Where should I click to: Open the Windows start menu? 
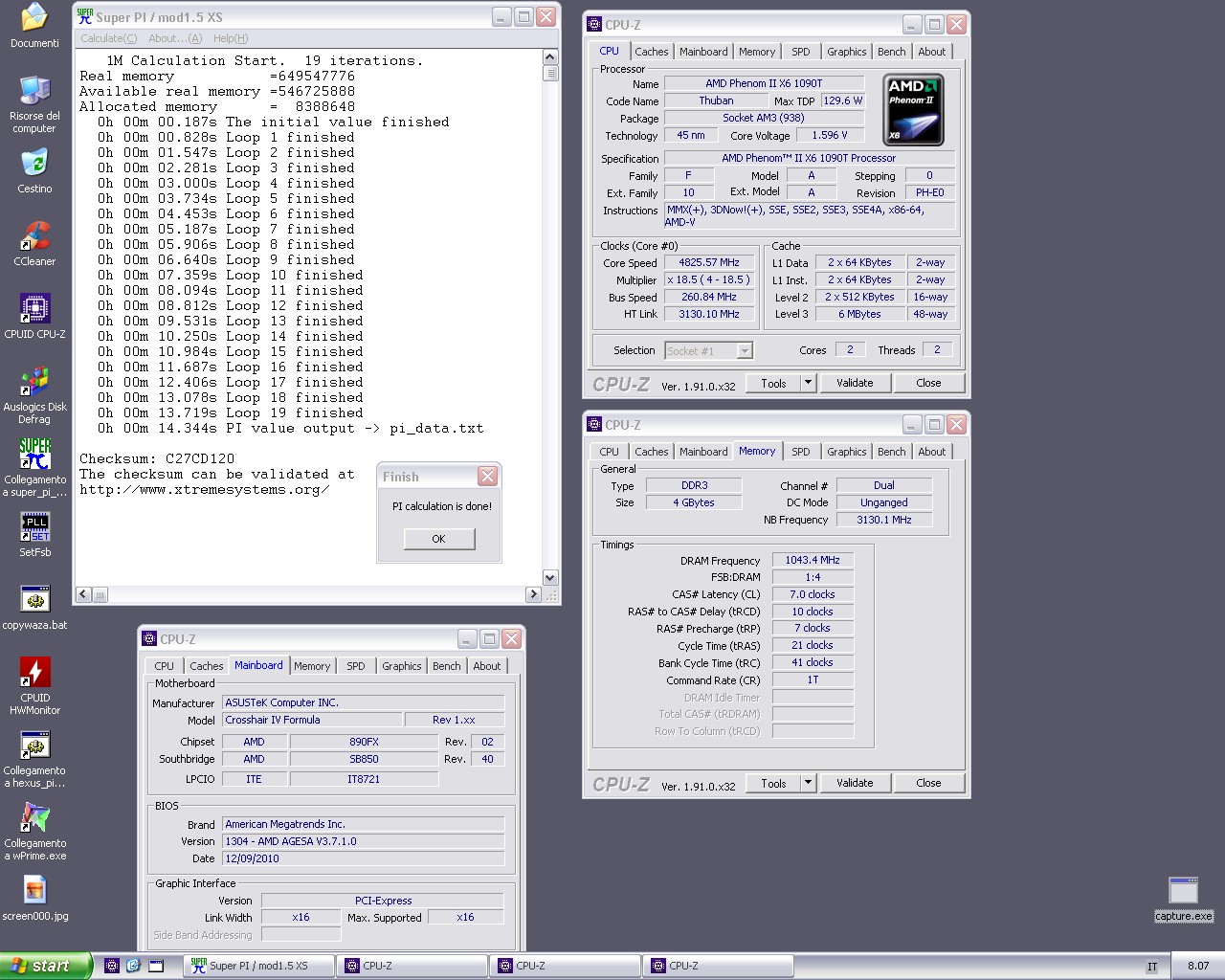pyautogui.click(x=46, y=966)
